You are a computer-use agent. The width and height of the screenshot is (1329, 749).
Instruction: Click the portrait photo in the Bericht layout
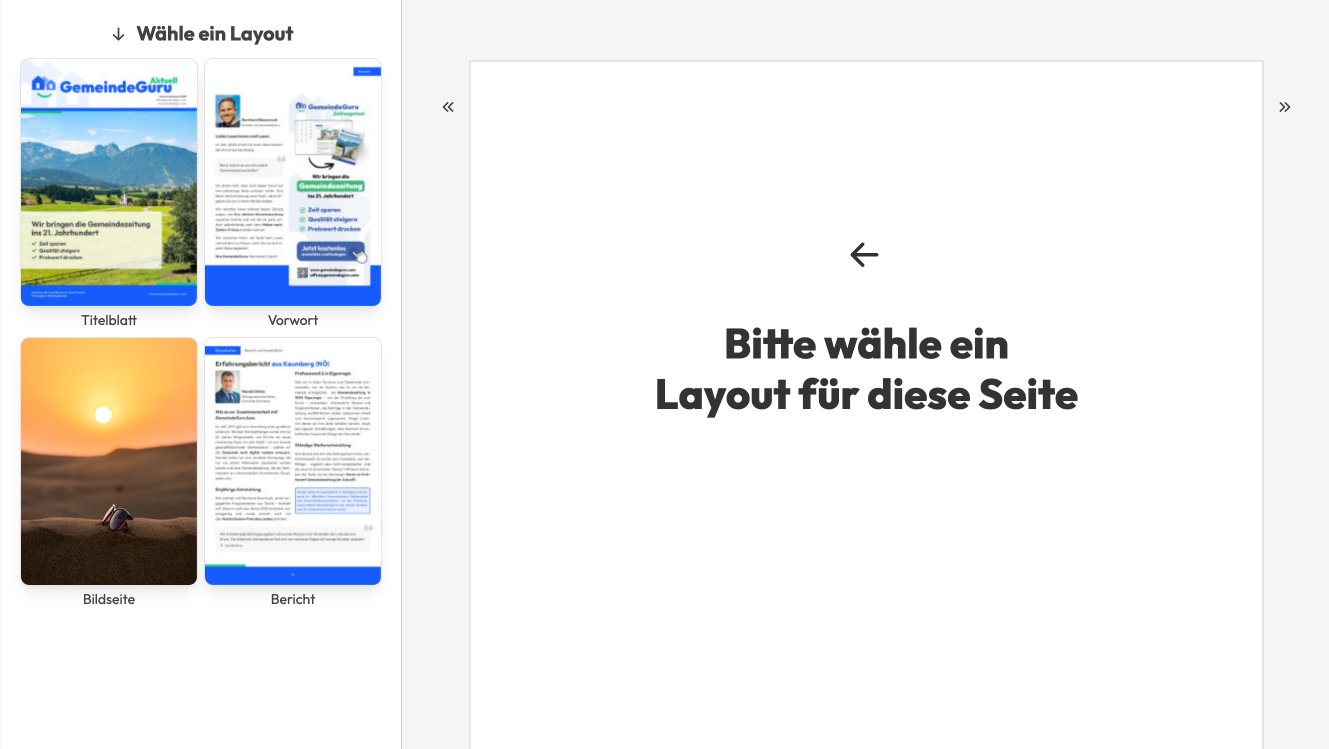pos(227,387)
